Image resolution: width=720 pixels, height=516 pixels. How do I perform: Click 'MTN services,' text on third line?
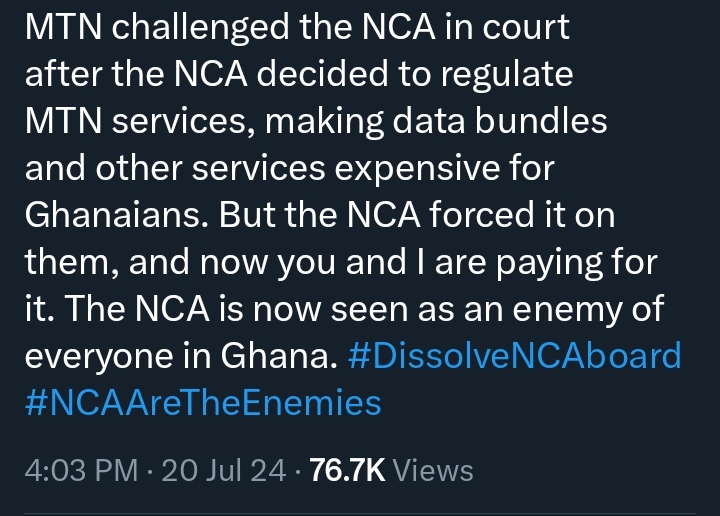click(x=140, y=122)
